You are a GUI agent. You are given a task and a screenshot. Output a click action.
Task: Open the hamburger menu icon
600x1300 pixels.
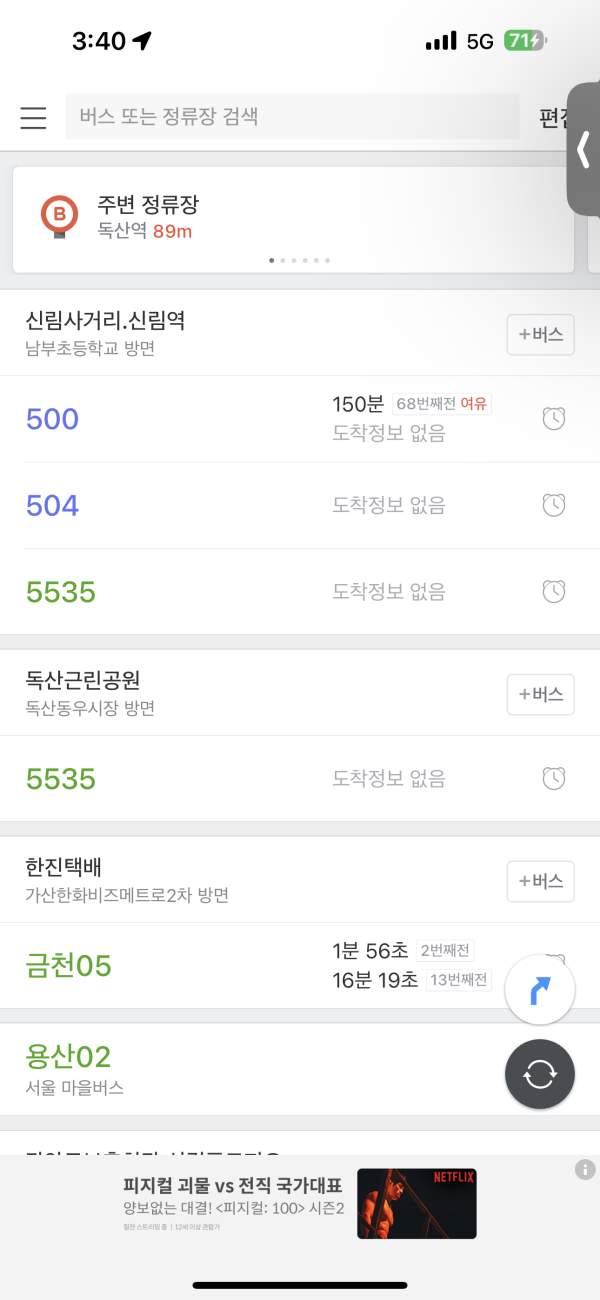(33, 117)
